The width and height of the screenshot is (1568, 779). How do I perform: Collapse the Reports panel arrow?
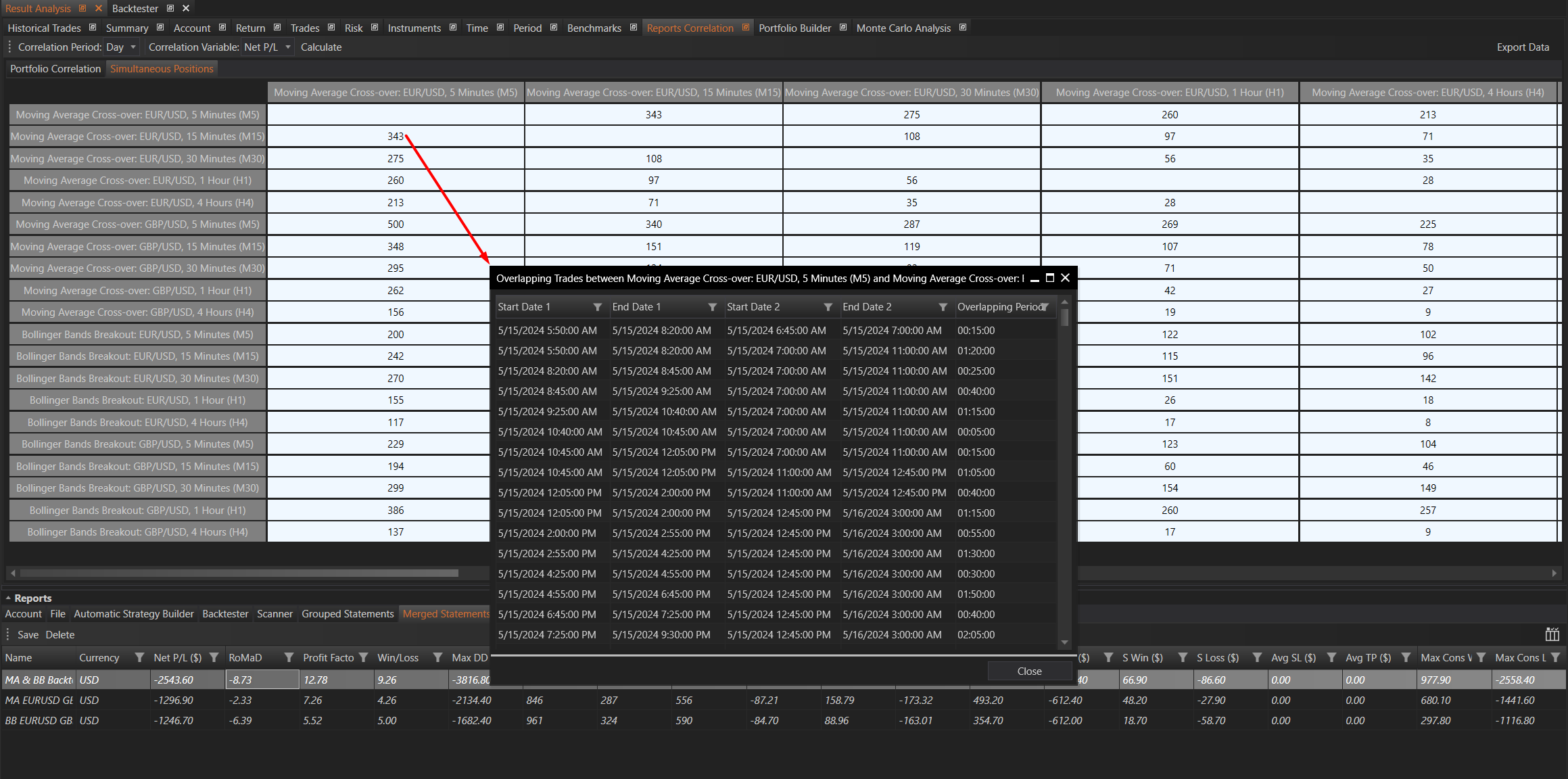point(8,598)
